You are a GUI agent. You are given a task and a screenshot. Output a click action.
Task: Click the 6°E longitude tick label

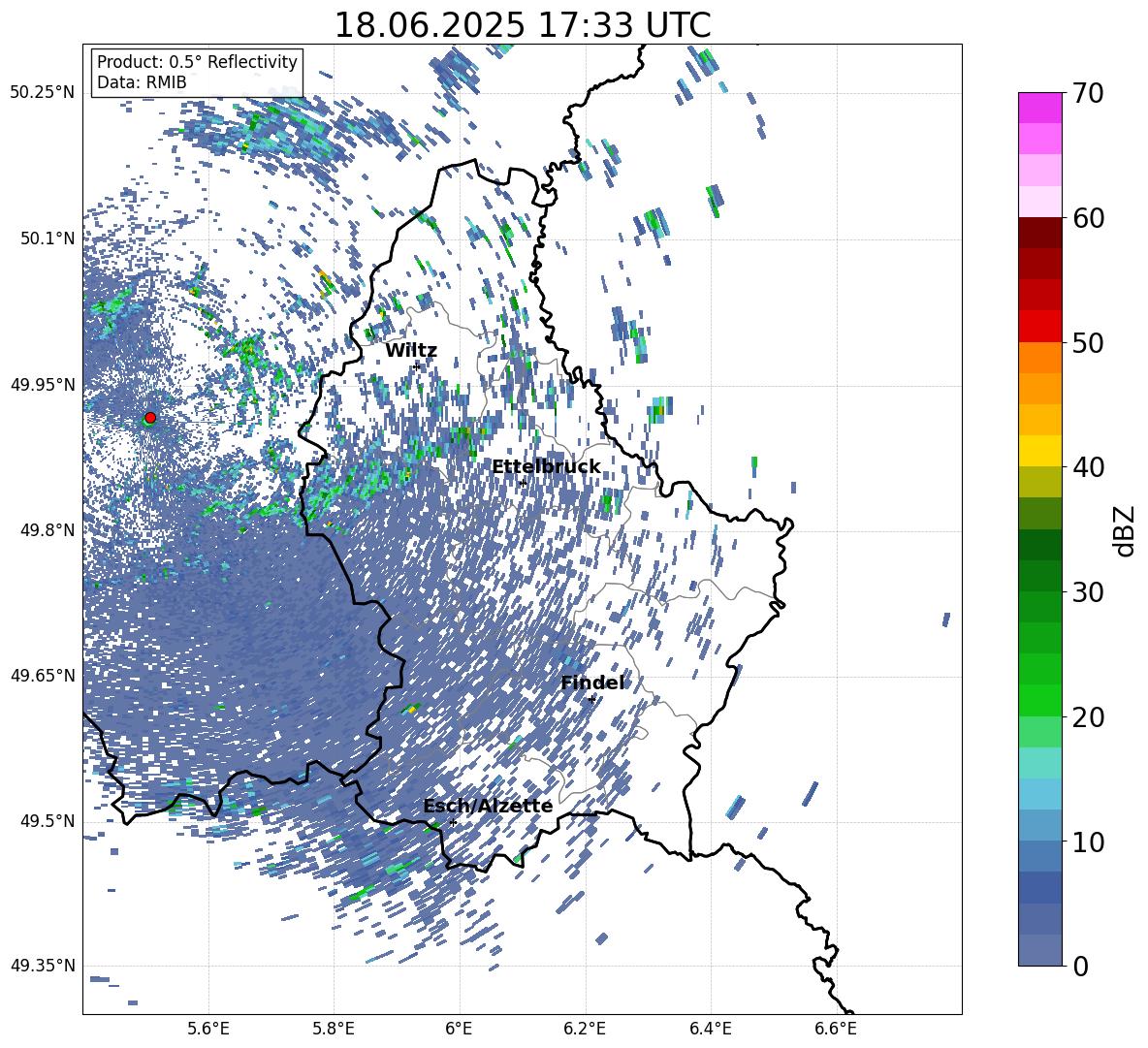click(x=459, y=1029)
